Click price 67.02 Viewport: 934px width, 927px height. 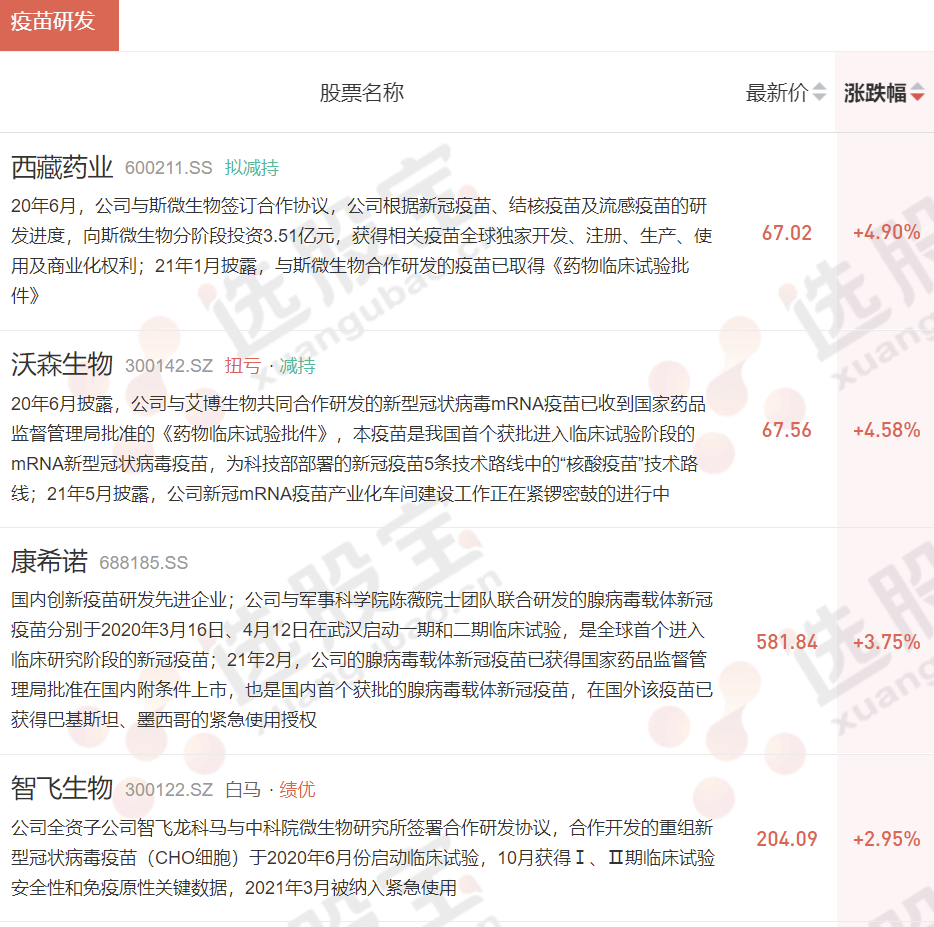coord(787,232)
